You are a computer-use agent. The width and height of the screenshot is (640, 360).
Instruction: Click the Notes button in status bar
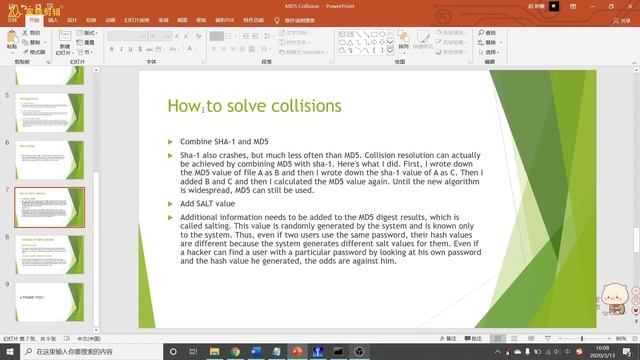pos(448,339)
